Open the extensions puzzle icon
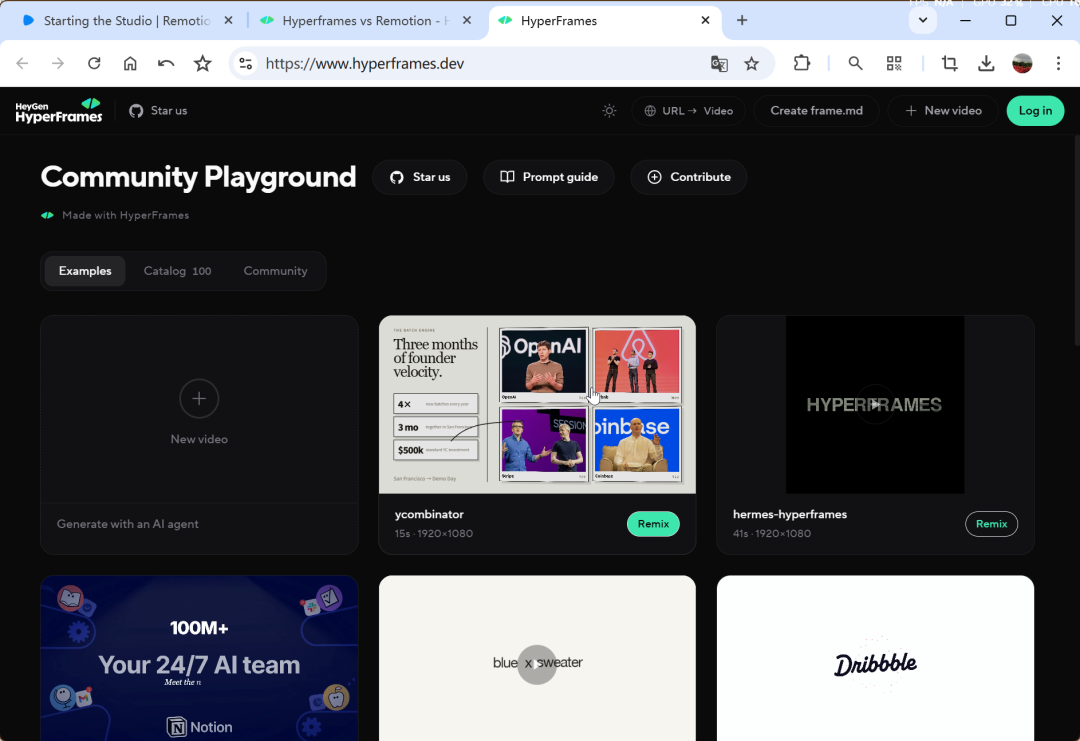 802,63
